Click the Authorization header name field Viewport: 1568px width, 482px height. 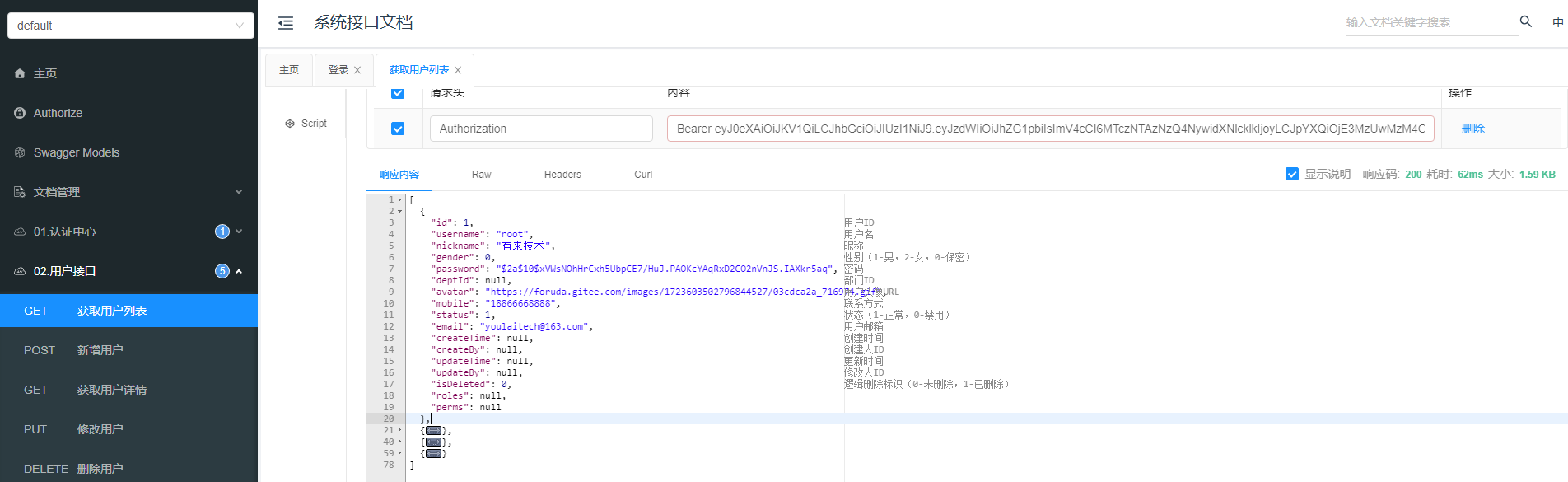(541, 129)
